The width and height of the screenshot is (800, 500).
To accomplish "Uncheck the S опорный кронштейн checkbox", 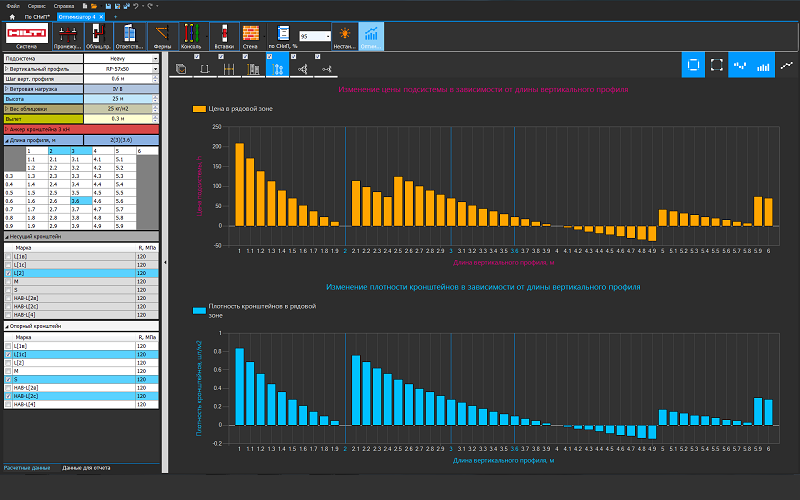I will [8, 380].
